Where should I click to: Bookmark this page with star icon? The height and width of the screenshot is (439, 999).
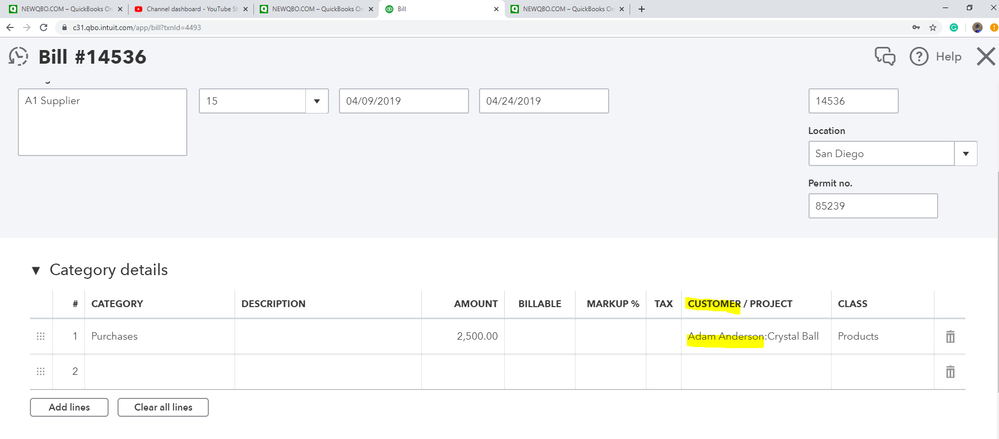tap(933, 27)
